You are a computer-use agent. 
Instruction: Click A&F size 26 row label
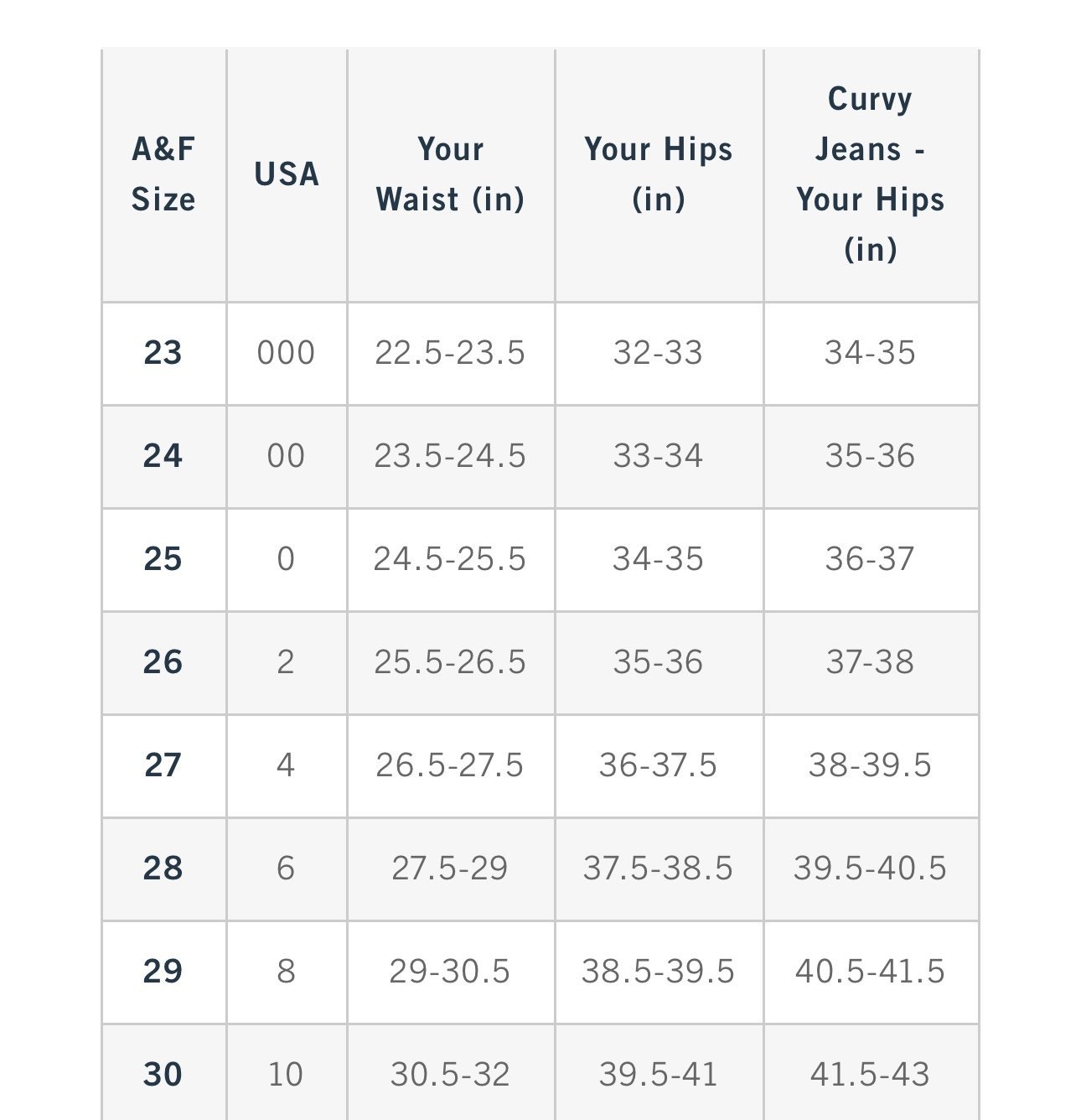click(x=163, y=662)
